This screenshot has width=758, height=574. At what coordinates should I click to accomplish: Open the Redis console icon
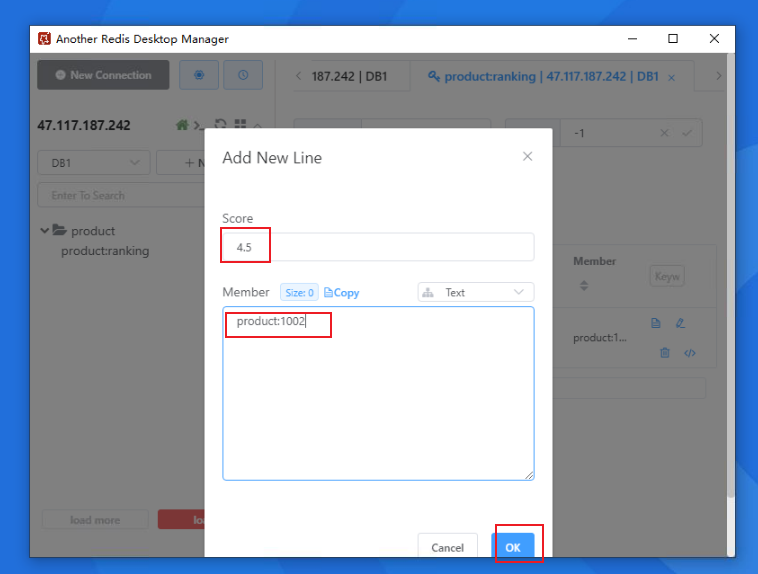pyautogui.click(x=198, y=125)
